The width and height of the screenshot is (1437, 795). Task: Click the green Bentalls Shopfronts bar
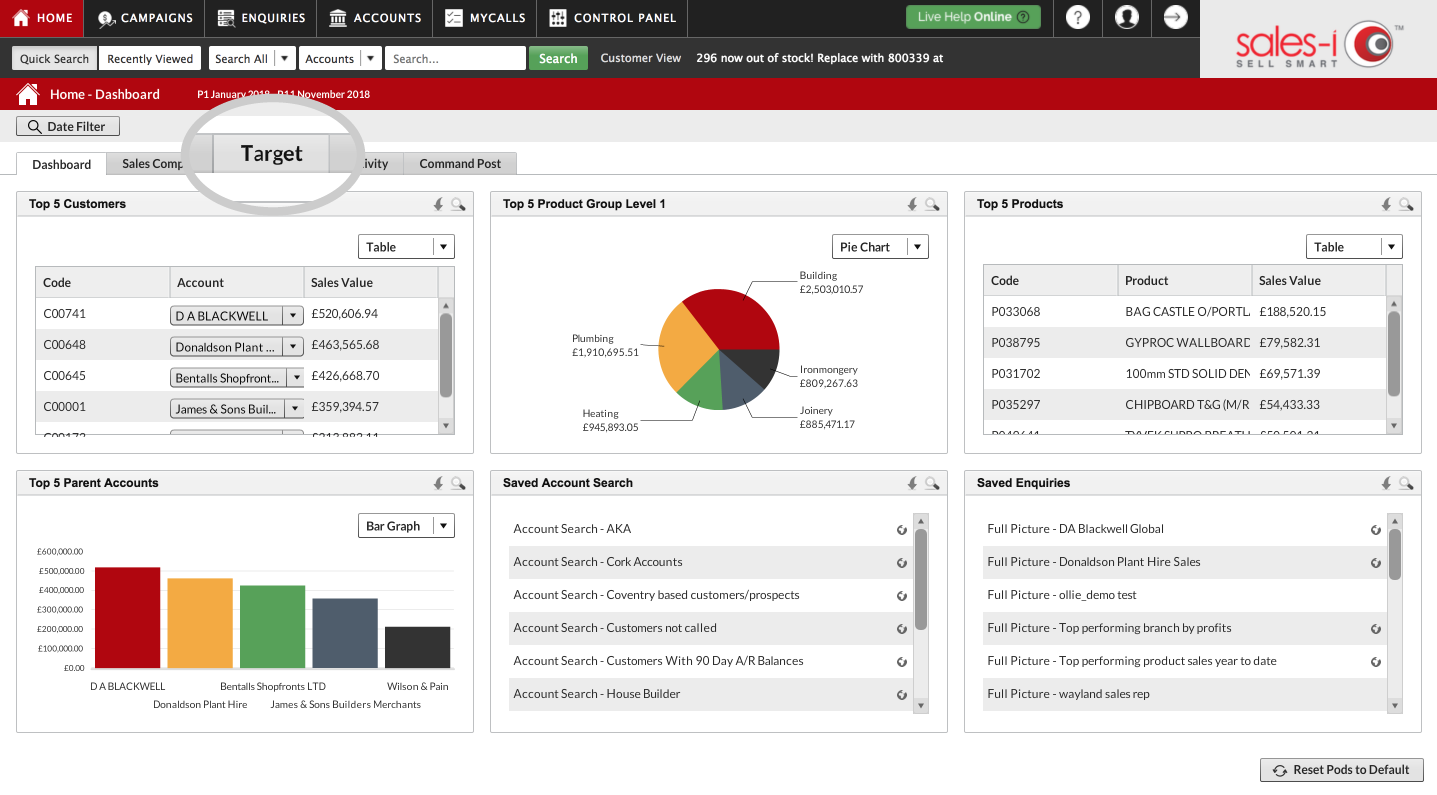272,627
